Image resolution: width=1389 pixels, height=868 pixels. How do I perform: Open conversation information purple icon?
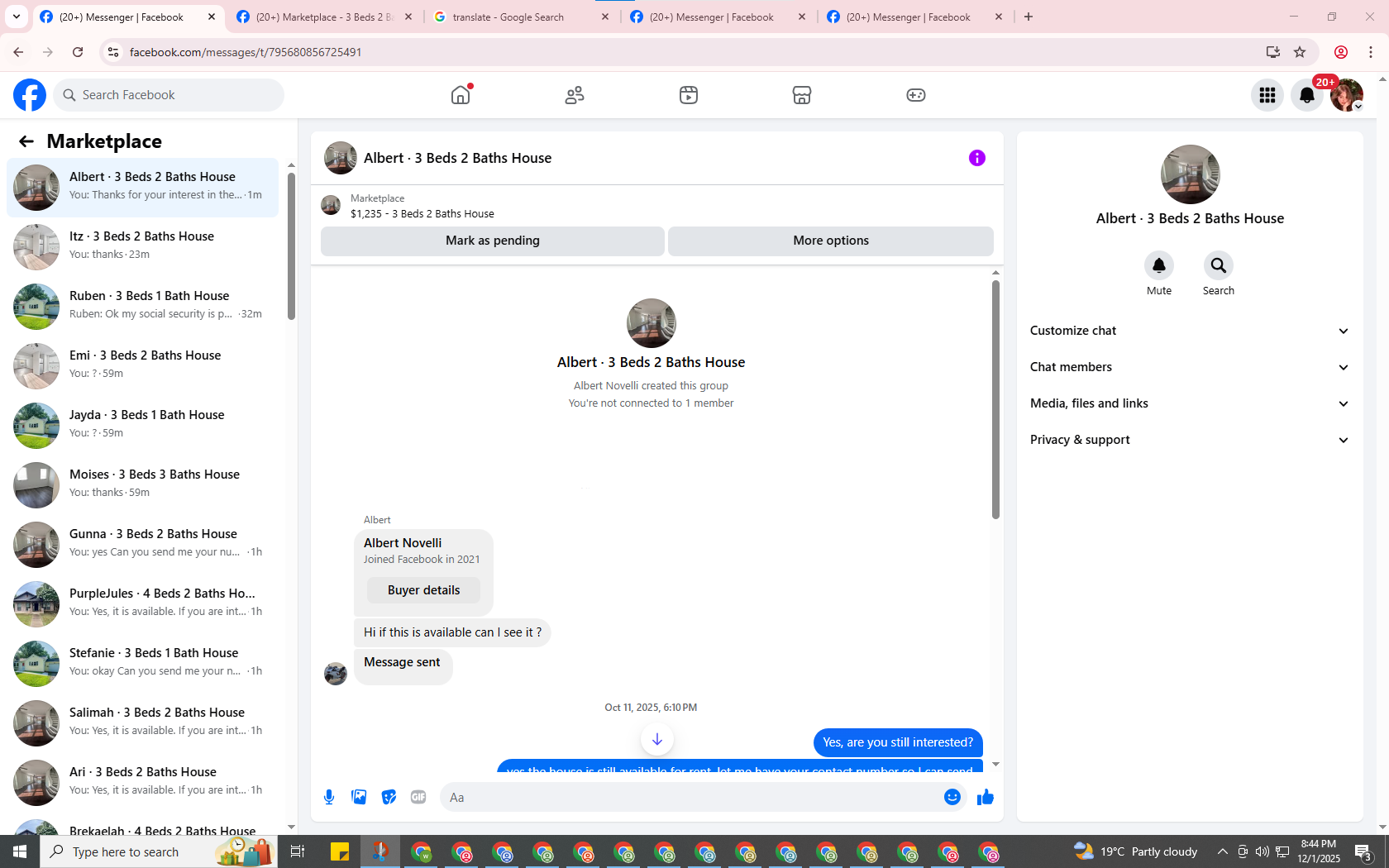[x=977, y=158]
